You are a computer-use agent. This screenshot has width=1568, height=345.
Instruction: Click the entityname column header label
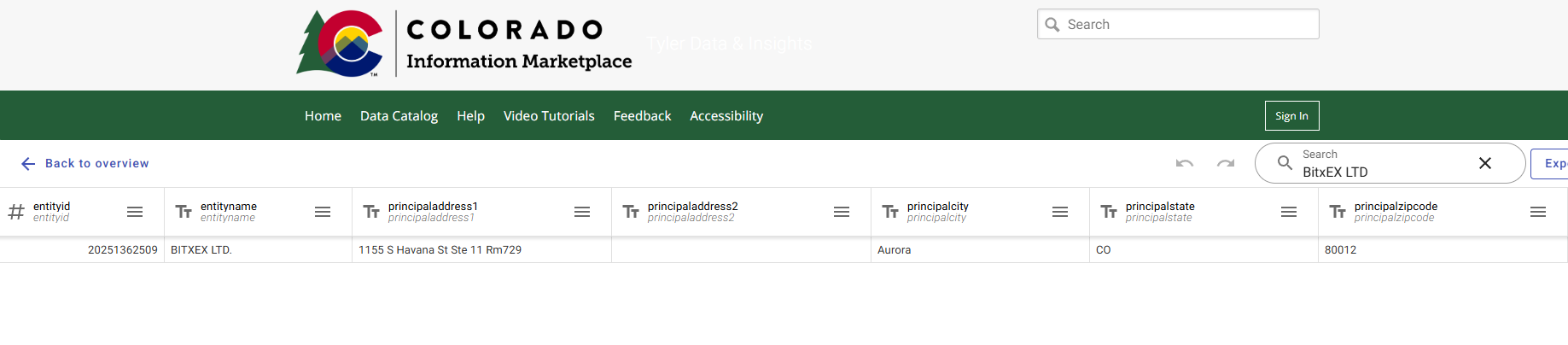(229, 207)
